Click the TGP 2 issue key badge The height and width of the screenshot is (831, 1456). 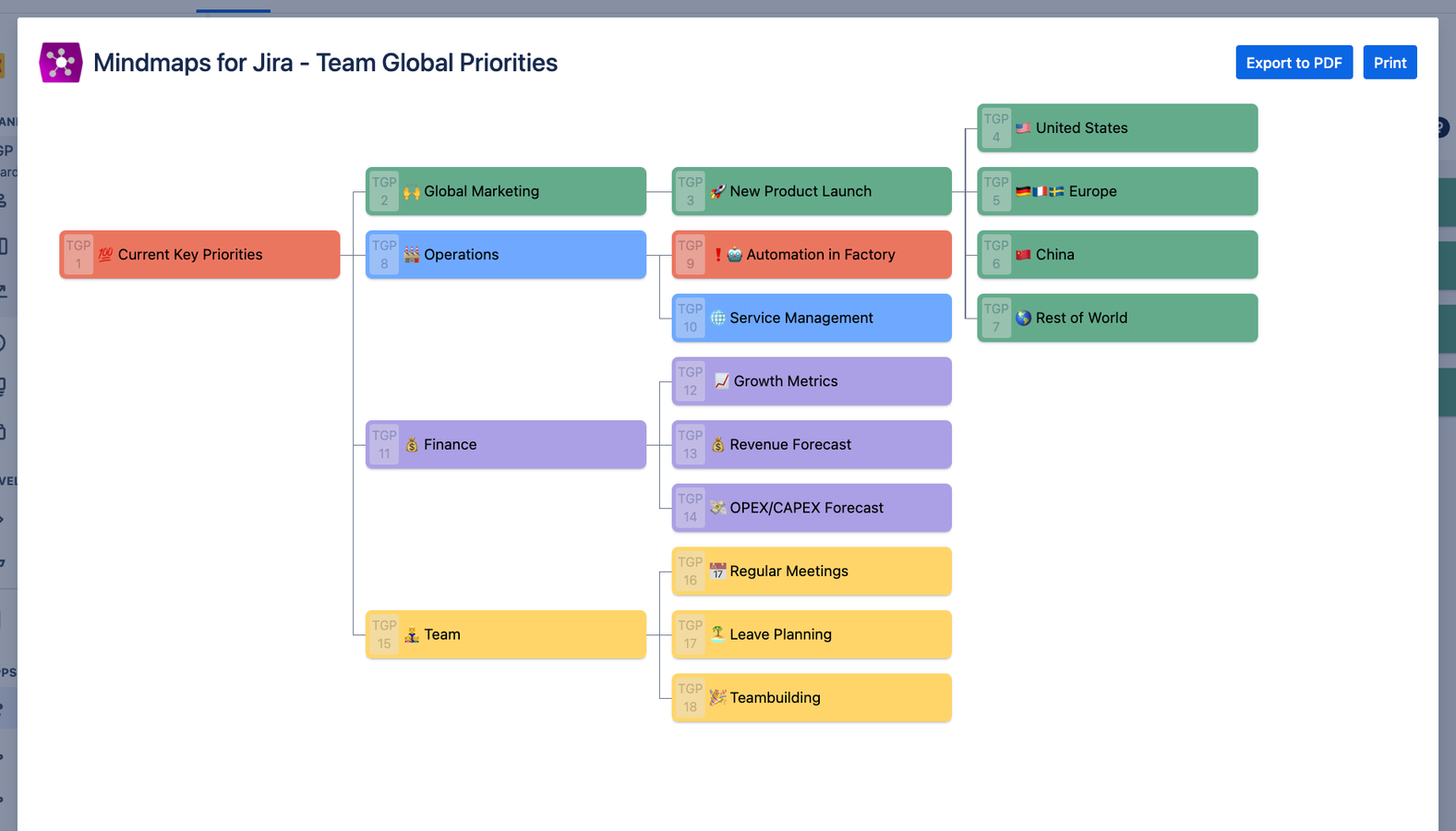pos(384,191)
